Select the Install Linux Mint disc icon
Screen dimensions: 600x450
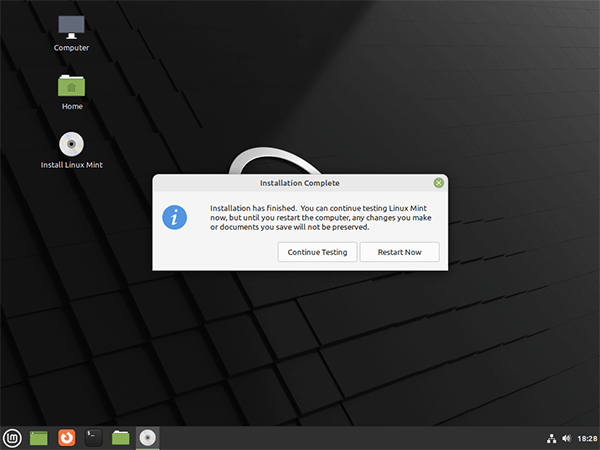pyautogui.click(x=71, y=143)
